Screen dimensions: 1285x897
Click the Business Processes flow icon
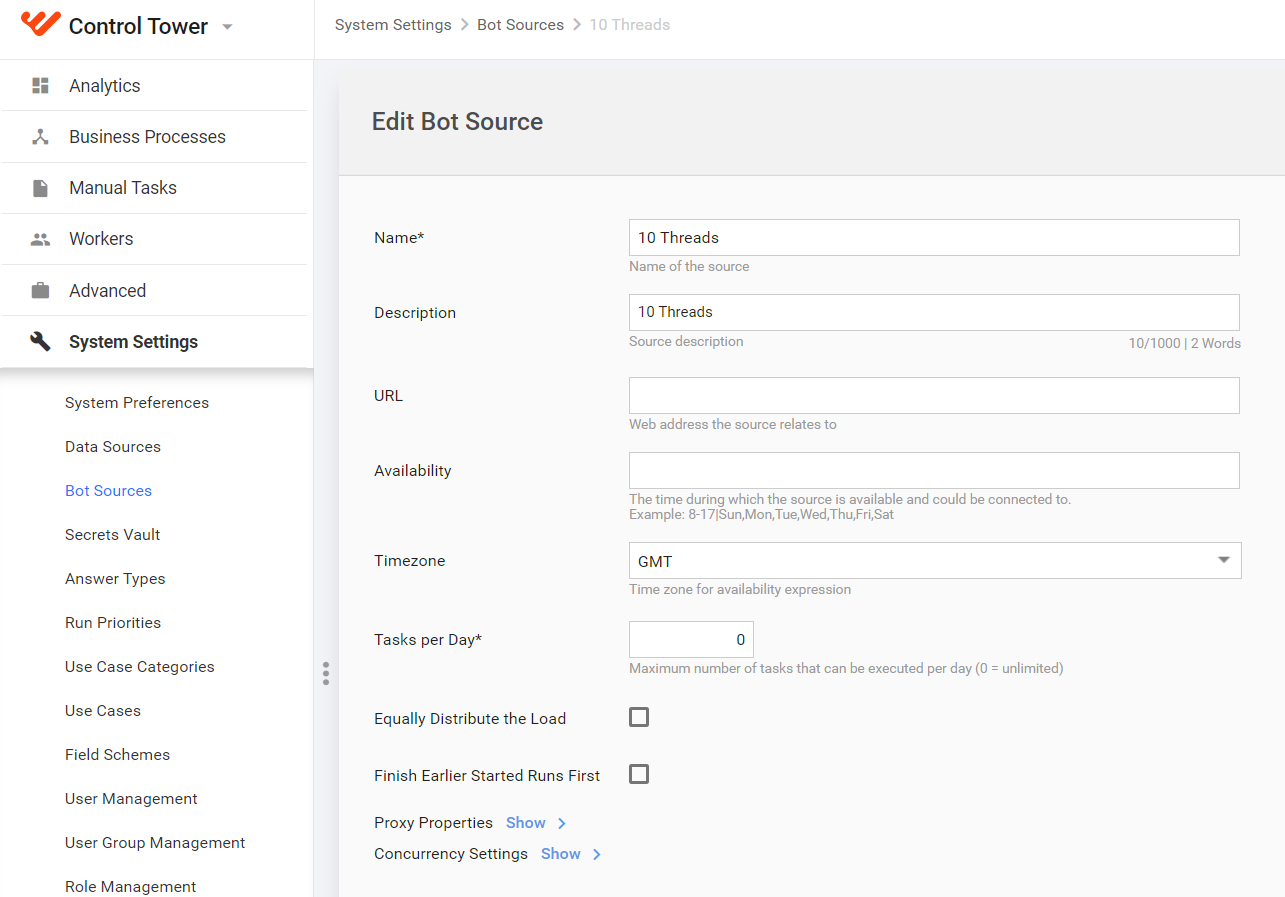[x=40, y=137]
